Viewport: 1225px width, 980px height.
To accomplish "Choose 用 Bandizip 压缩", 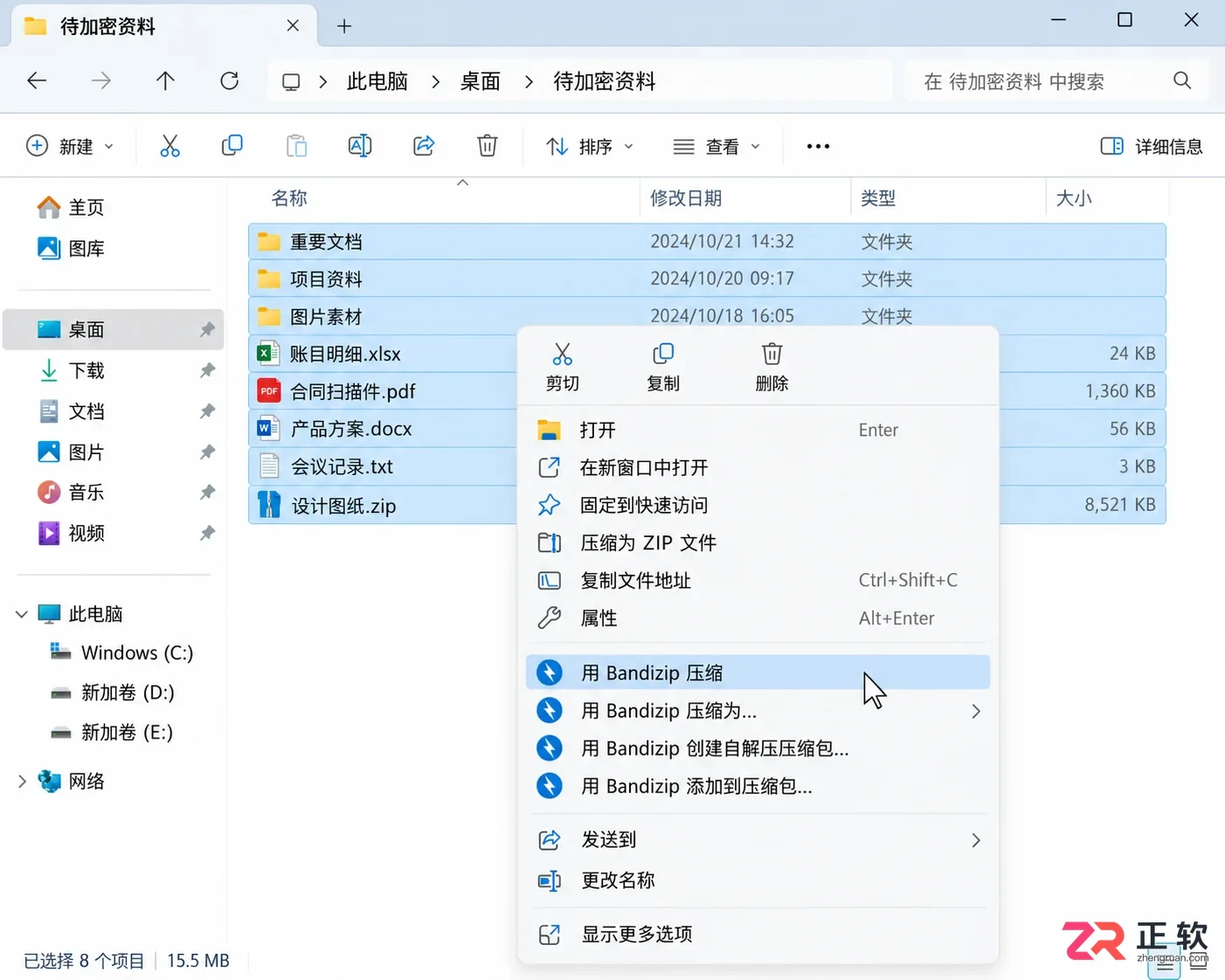I will click(758, 673).
